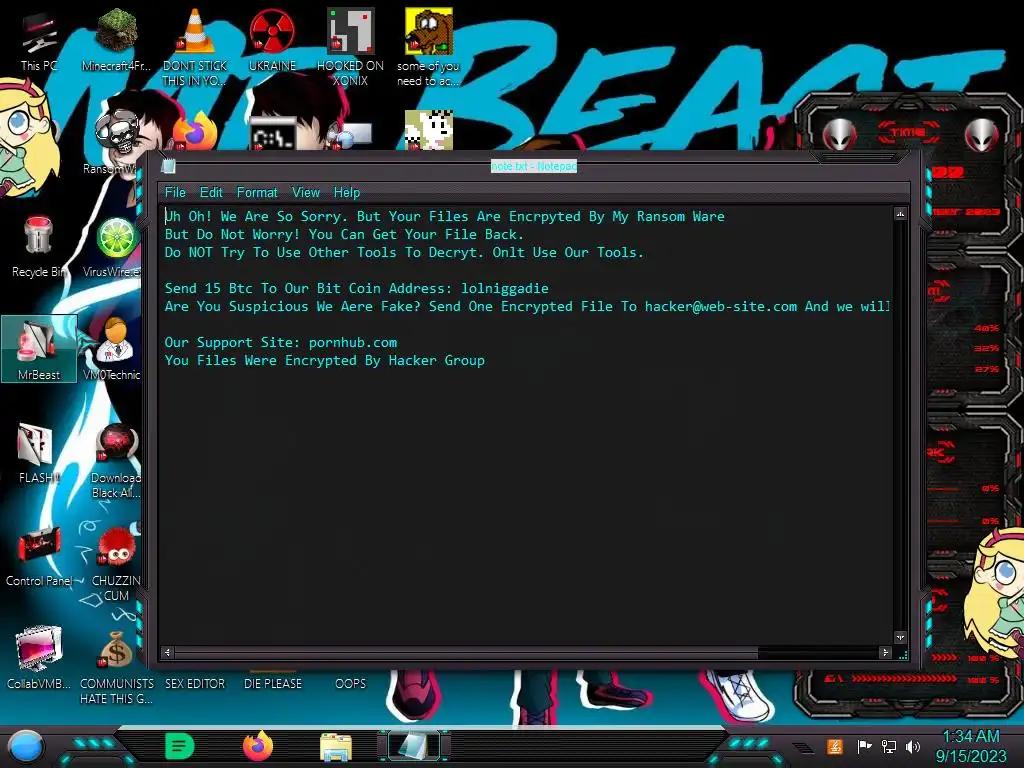1024x768 pixels.
Task: Select the MrBeast desktop icon
Action: click(39, 349)
